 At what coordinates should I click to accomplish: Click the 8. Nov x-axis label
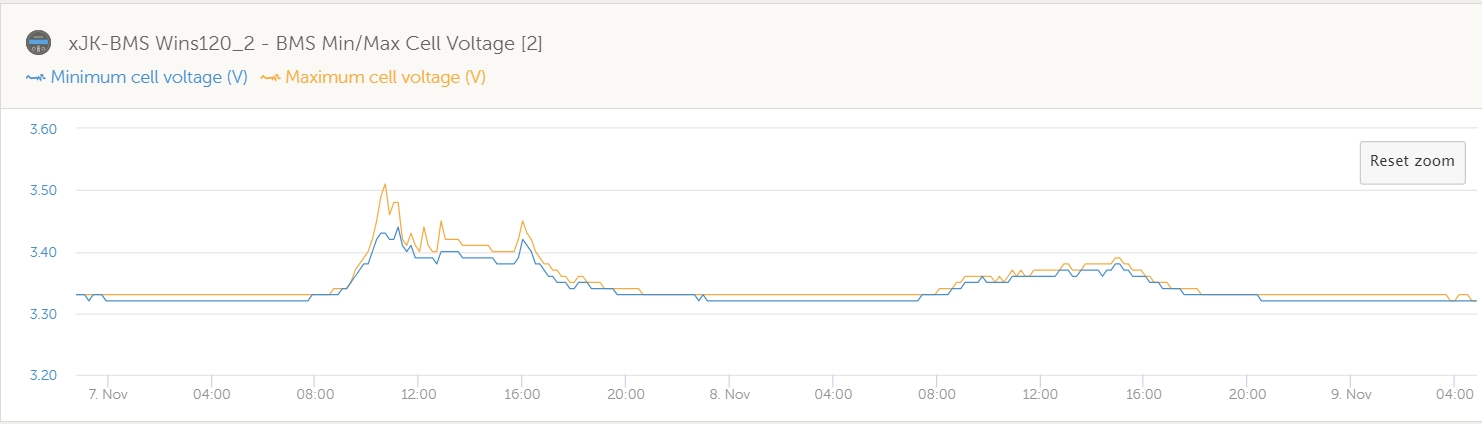coord(729,394)
